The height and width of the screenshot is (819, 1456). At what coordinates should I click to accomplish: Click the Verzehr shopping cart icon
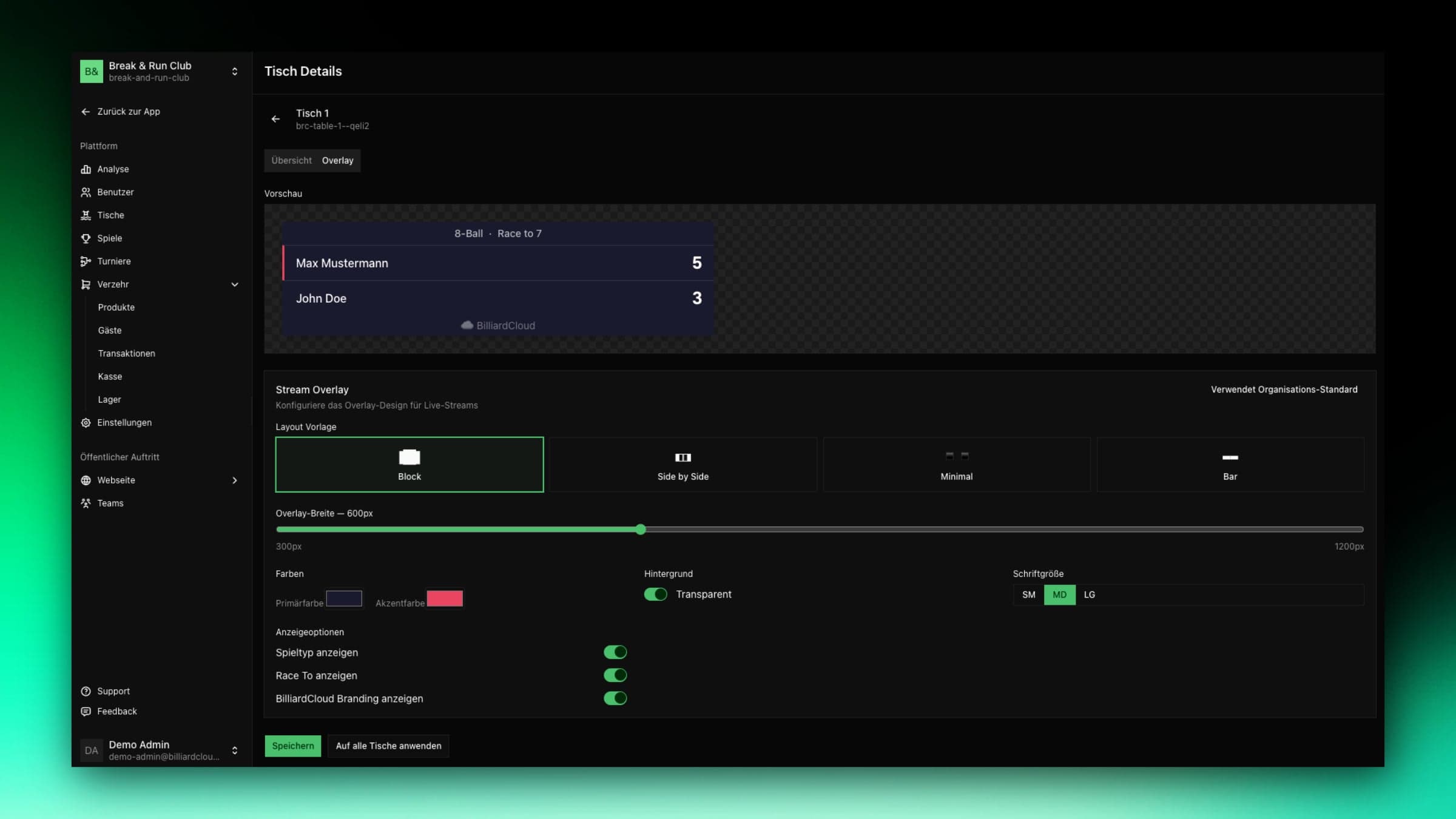[86, 285]
